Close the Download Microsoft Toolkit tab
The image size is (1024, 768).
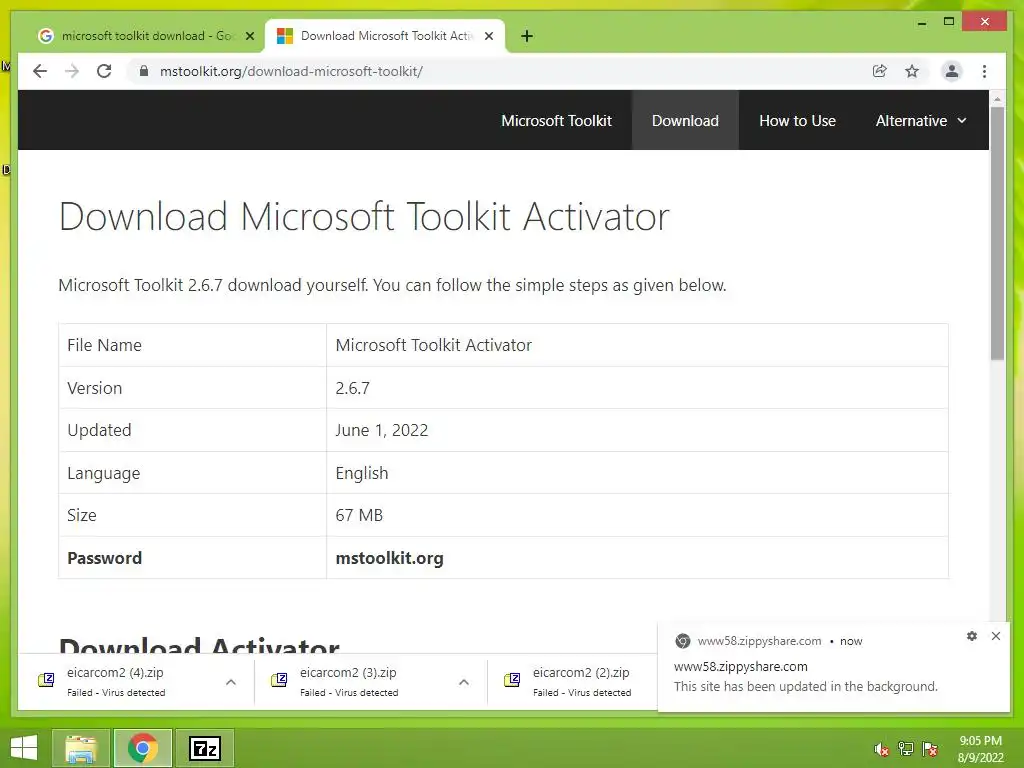coord(488,36)
